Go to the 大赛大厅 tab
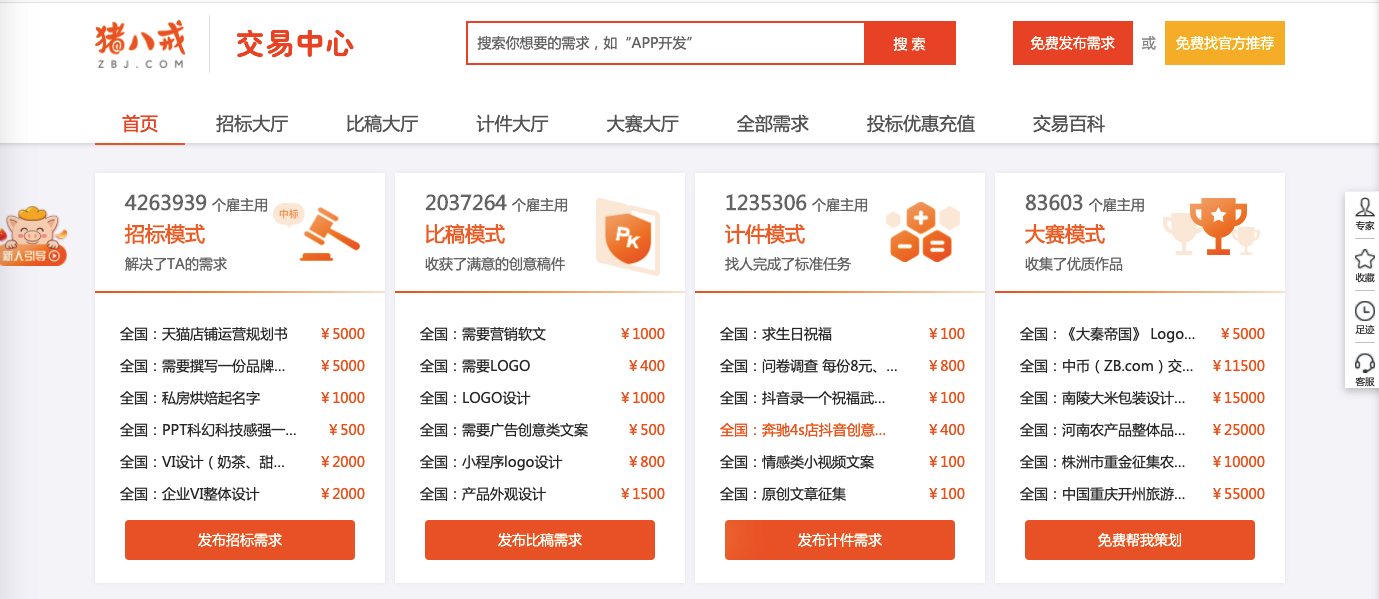 point(642,124)
